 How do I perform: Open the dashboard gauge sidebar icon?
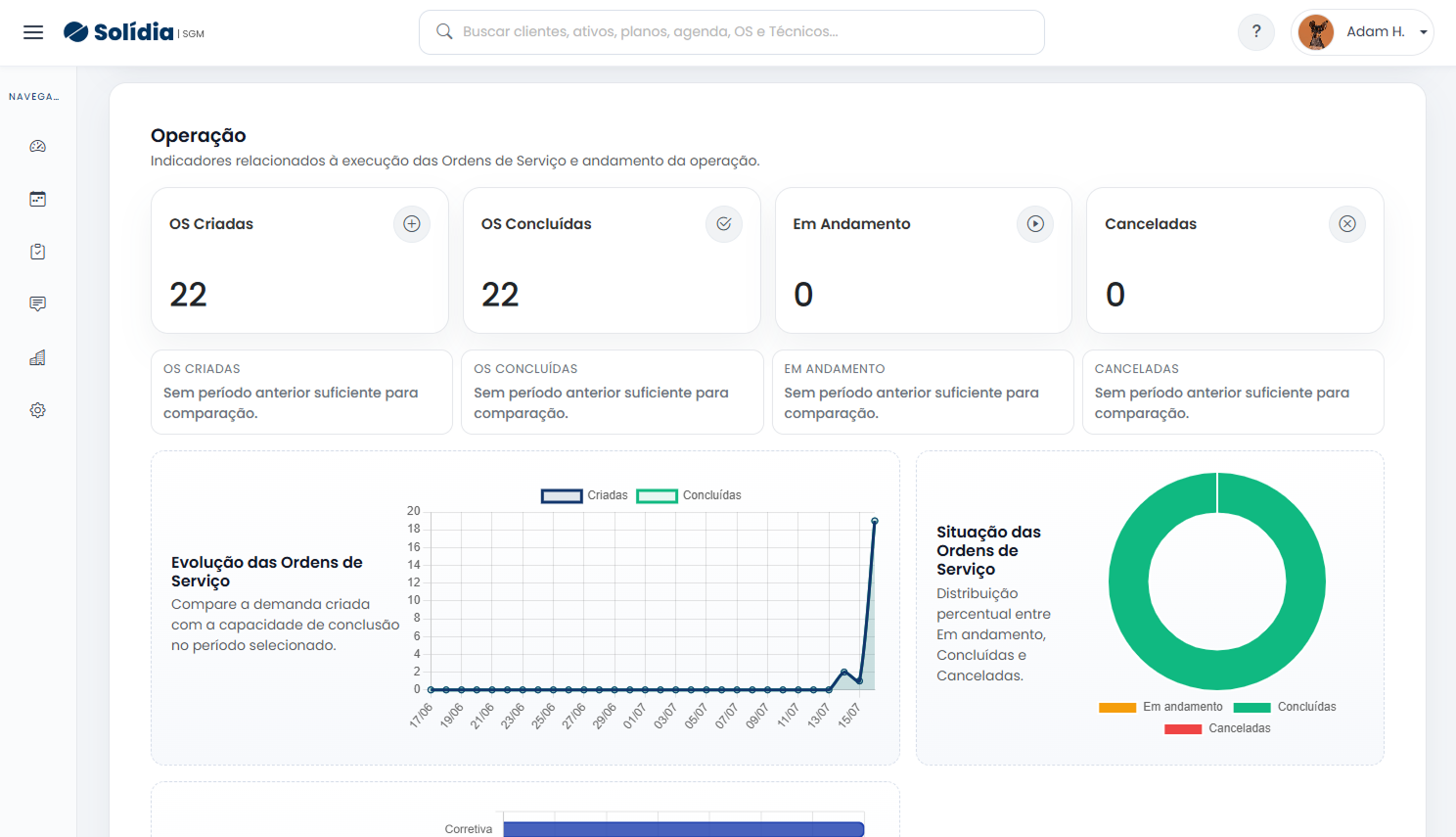(x=38, y=146)
